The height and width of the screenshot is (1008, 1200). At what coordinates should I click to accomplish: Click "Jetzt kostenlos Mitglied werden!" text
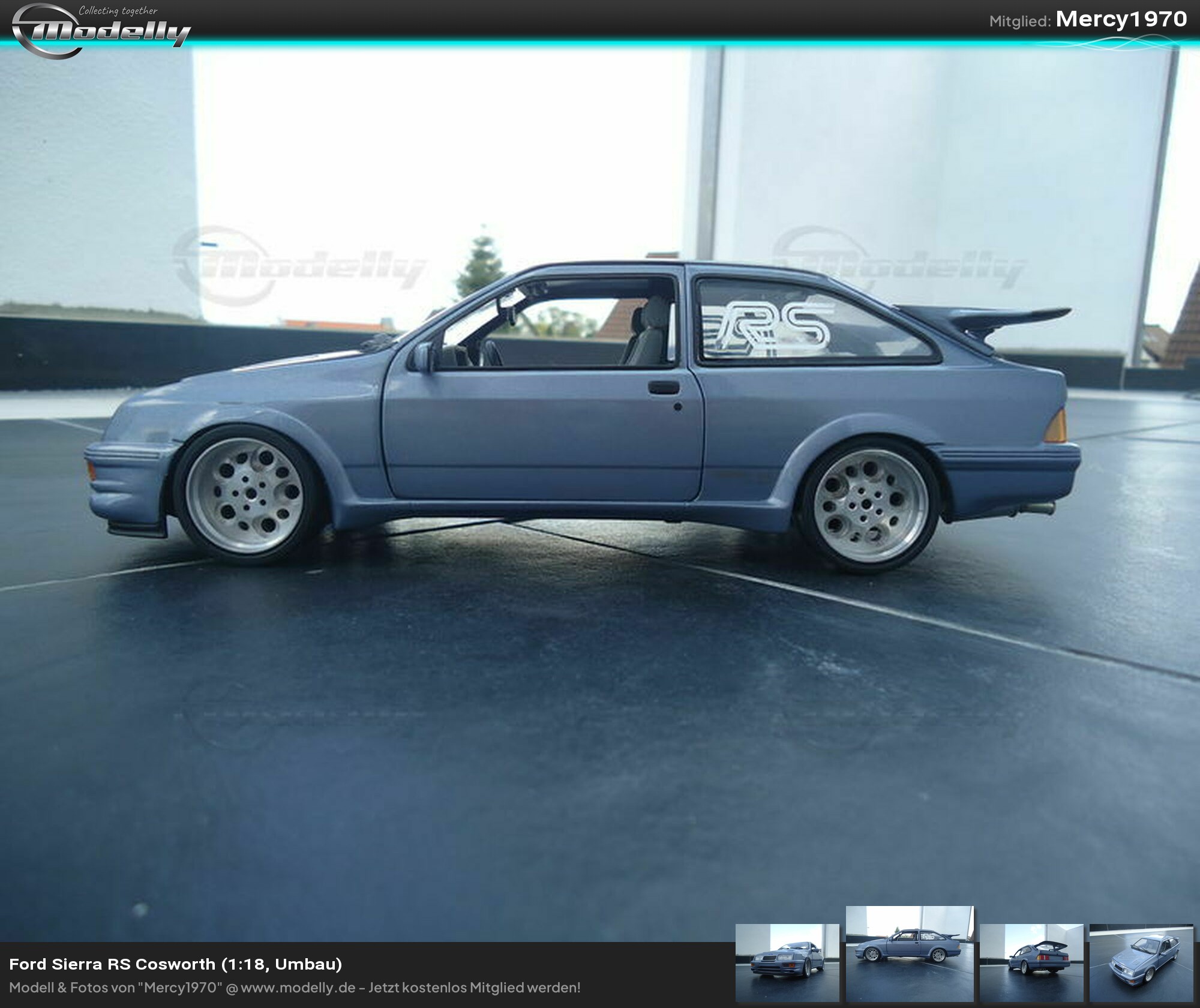pos(474,988)
